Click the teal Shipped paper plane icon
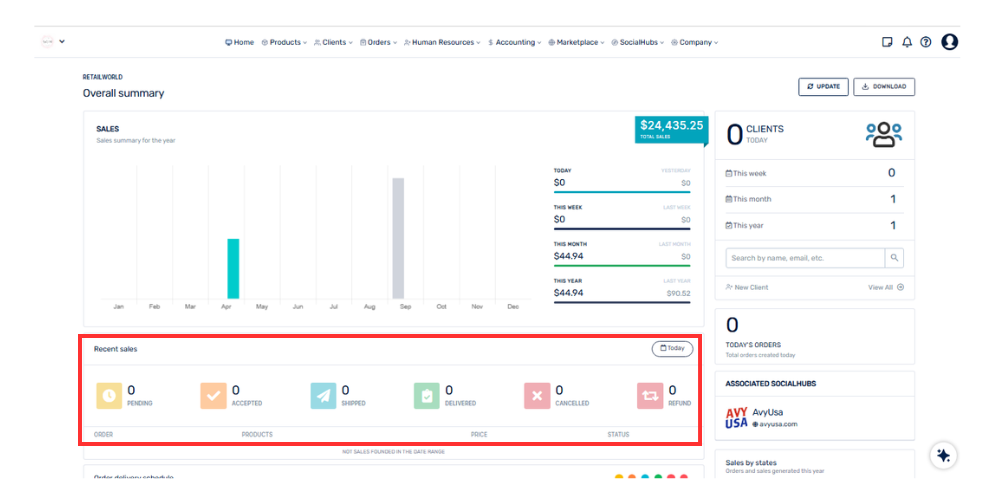The image size is (1000, 500). pyautogui.click(x=323, y=396)
